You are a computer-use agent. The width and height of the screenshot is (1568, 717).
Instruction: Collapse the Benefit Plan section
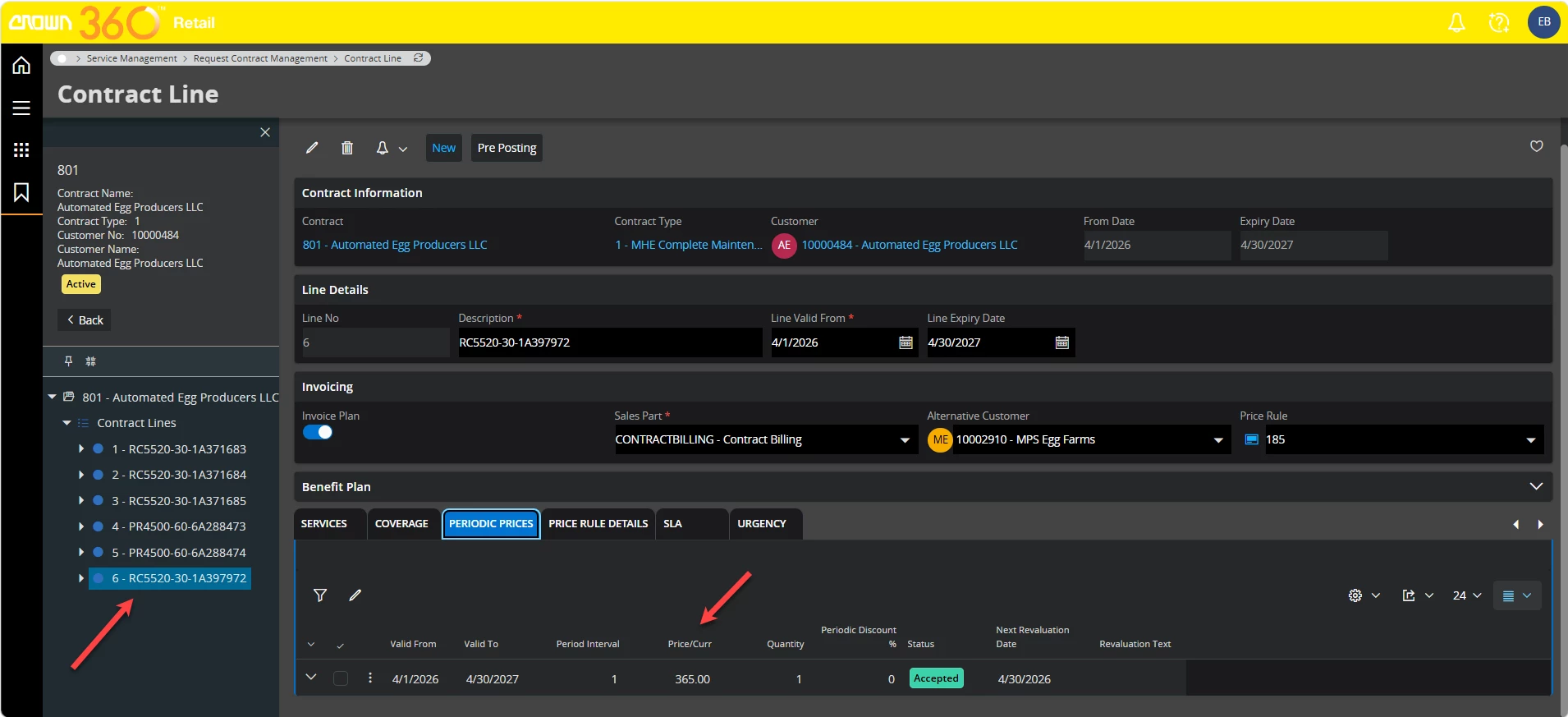tap(1535, 486)
